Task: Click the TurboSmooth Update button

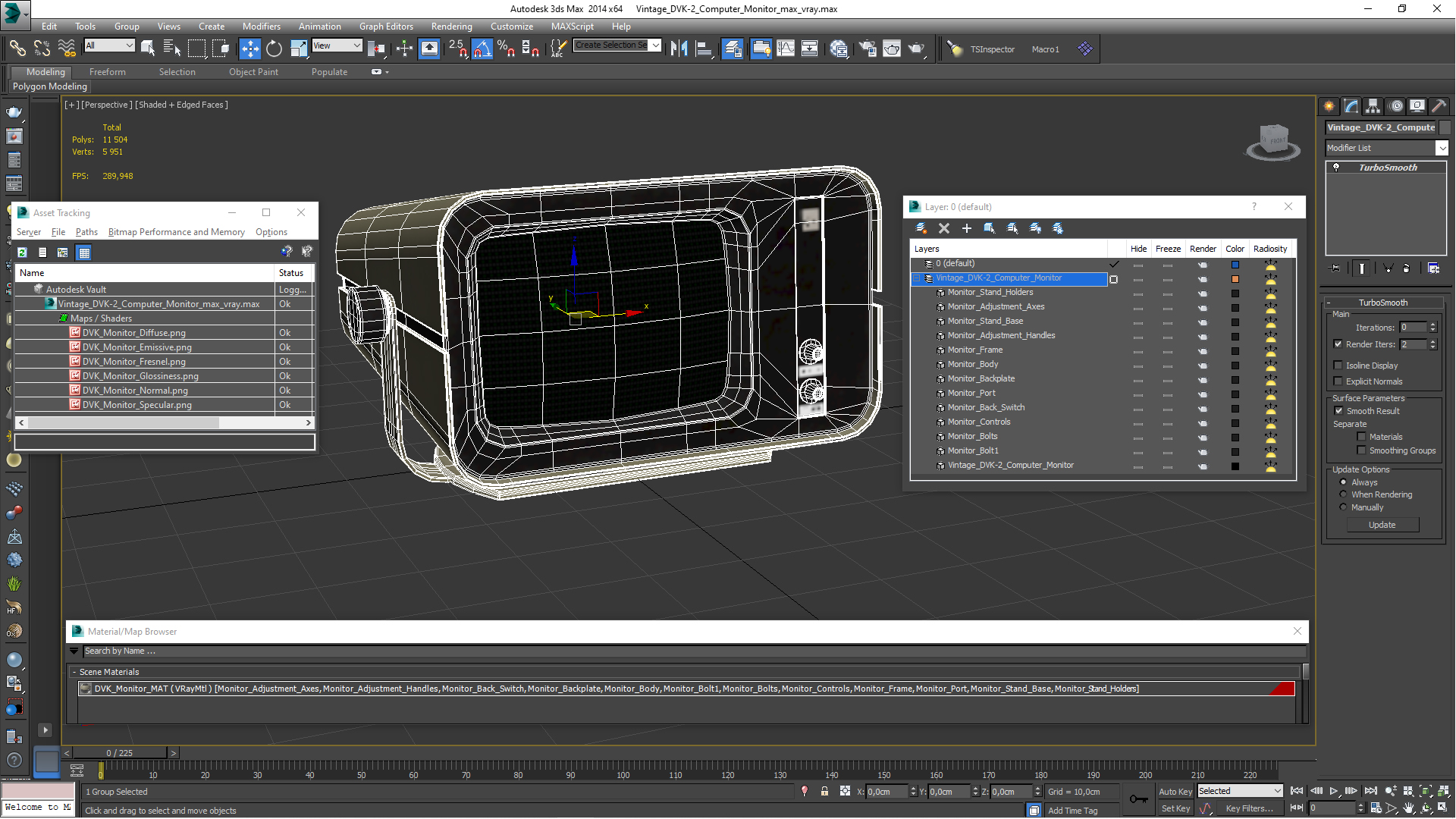Action: (1382, 525)
